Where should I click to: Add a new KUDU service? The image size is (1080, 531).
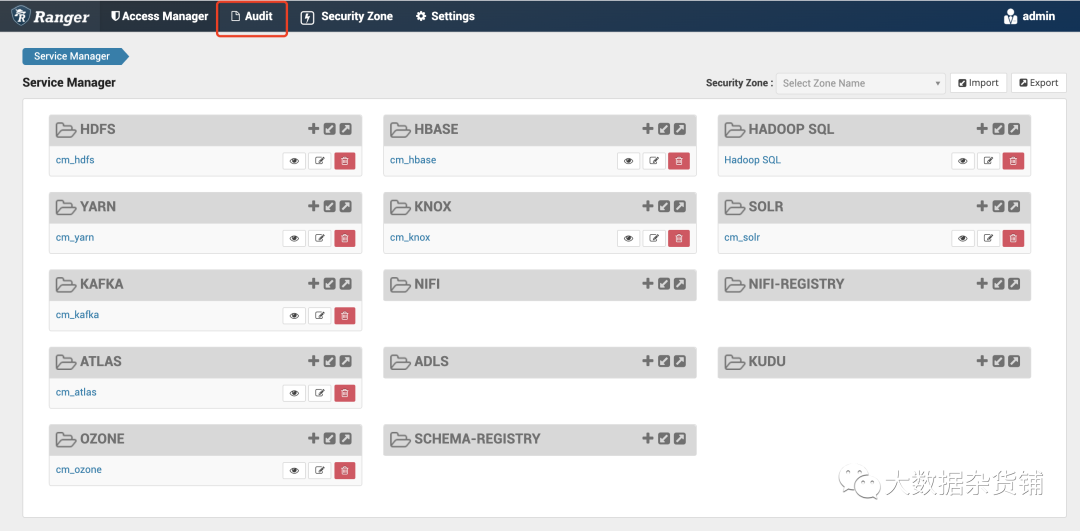(x=982, y=361)
